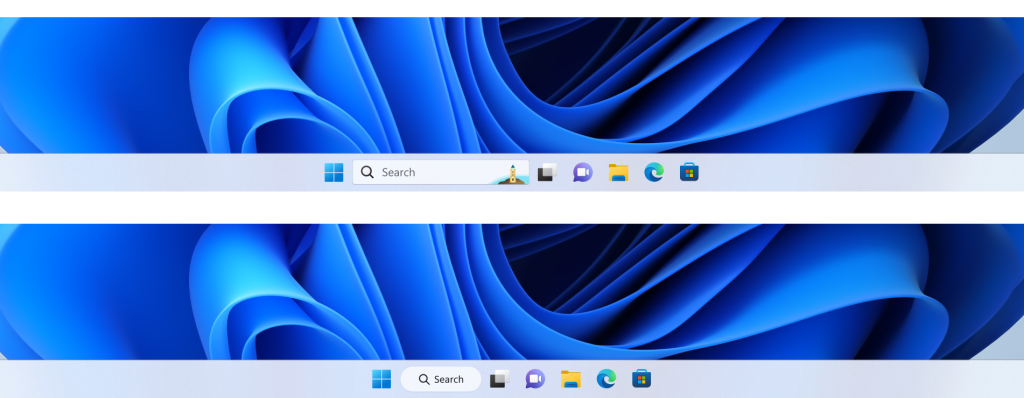Viewport: 1024px width, 398px height.
Task: Open File Explorer in the lower taskbar
Action: point(570,379)
